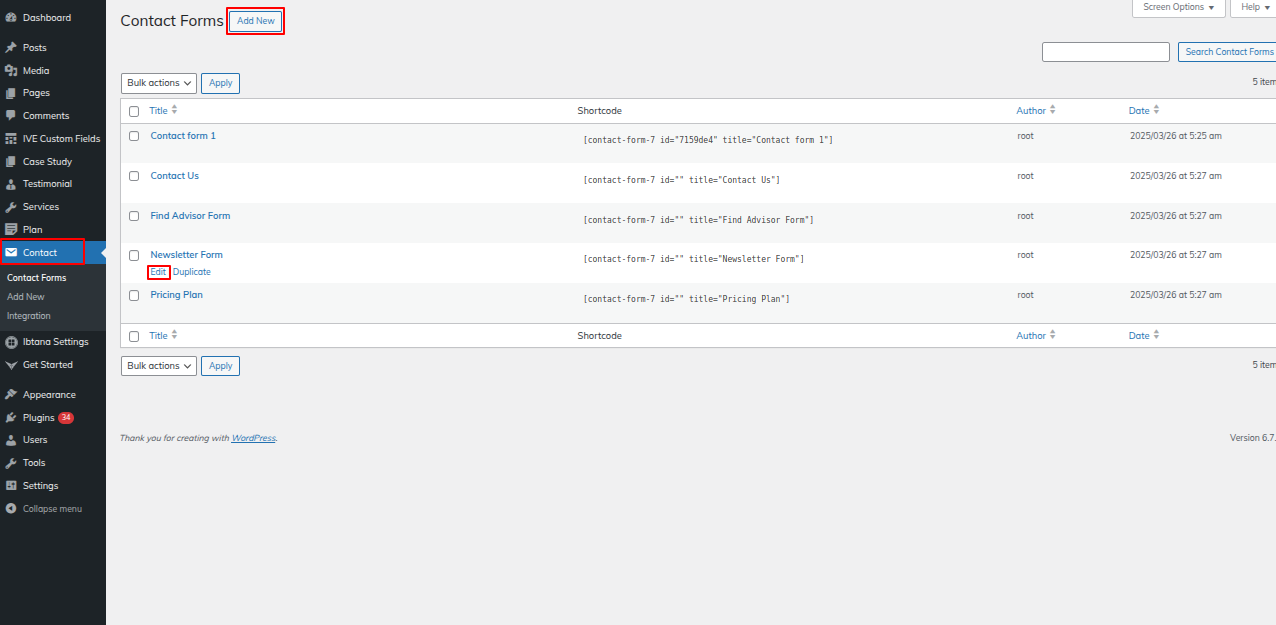Toggle the select-all checkbox in table header
Image resolution: width=1276 pixels, height=625 pixels.
[x=134, y=111]
